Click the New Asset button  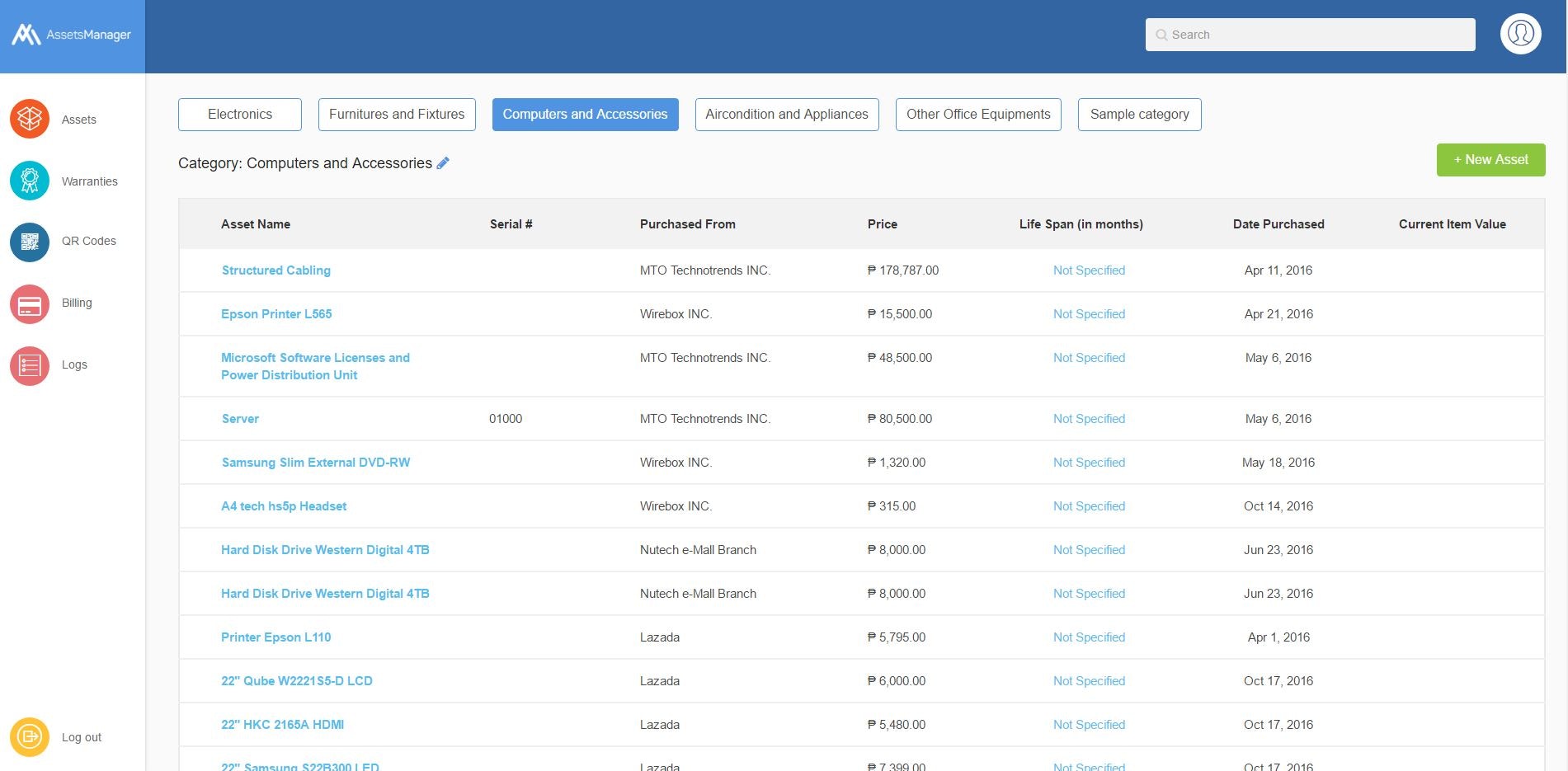(1490, 159)
